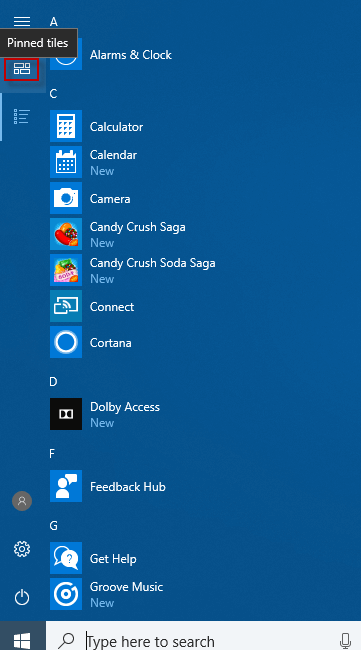Click the Calendar label text
361x650 pixels.
click(113, 155)
